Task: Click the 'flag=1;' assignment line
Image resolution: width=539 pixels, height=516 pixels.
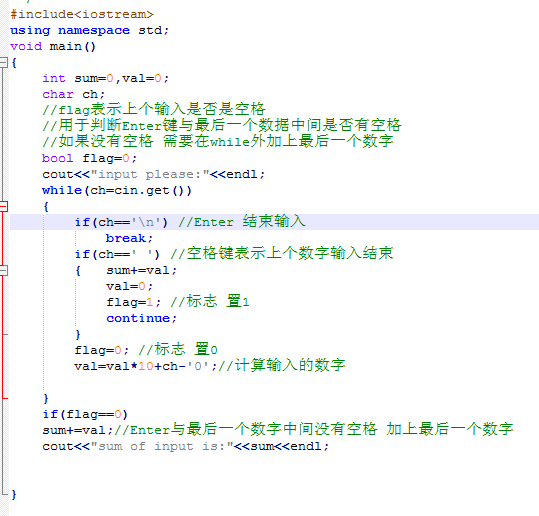Action: [x=133, y=302]
